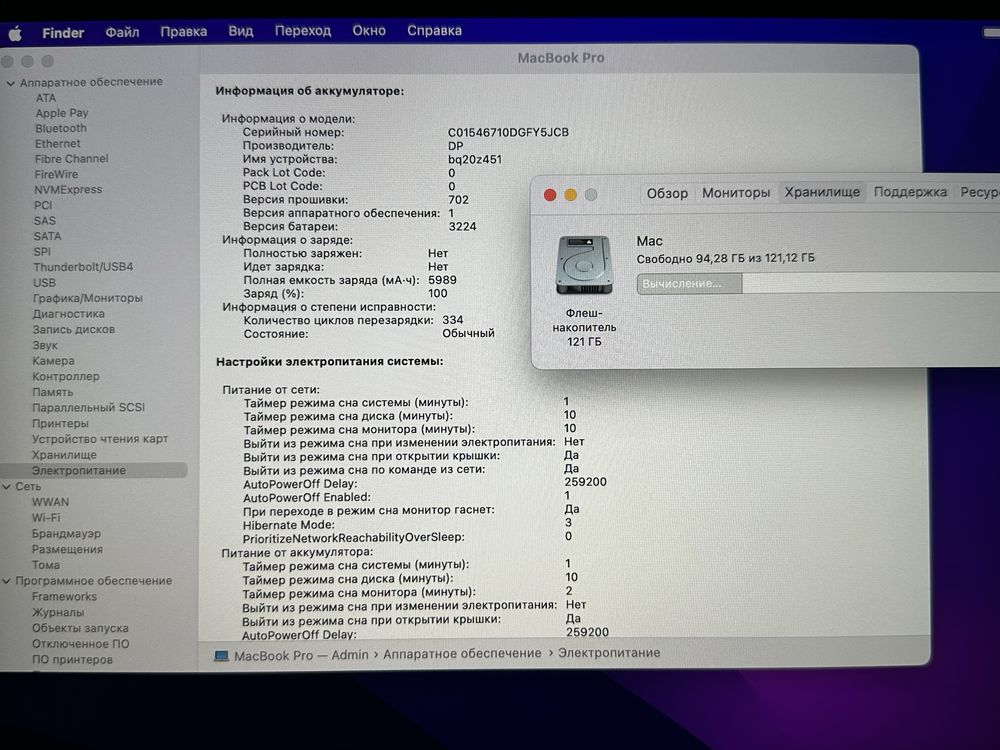Select Хранилище in the sidebar list
This screenshot has width=1000, height=750.
tap(64, 455)
